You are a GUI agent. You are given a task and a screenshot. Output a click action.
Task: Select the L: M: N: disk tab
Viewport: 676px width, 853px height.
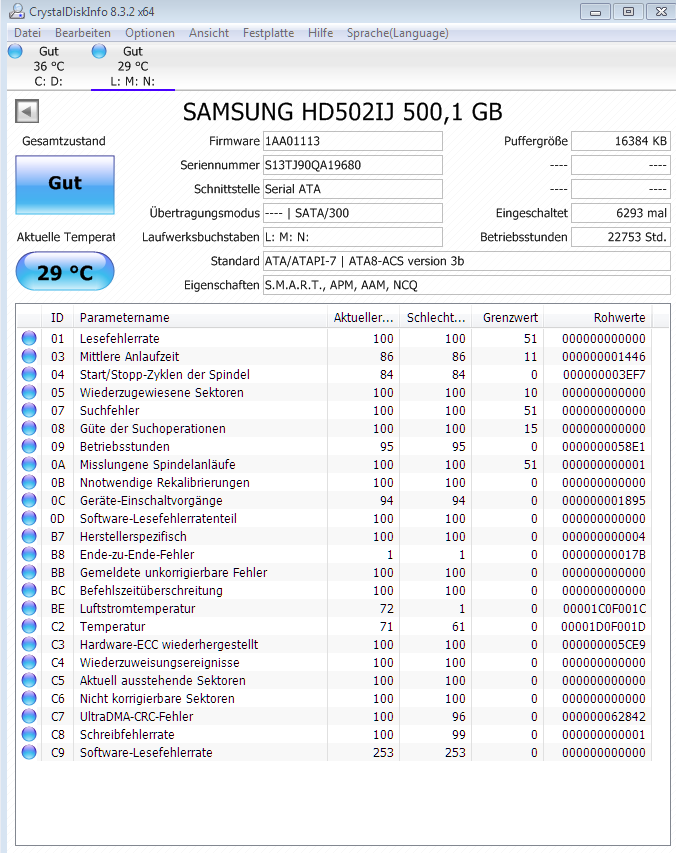(x=133, y=66)
